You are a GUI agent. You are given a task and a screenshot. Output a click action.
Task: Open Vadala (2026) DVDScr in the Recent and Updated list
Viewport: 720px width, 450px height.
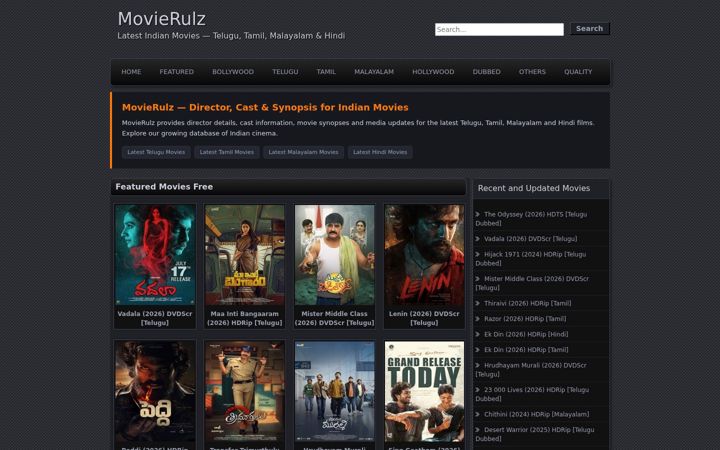point(530,239)
